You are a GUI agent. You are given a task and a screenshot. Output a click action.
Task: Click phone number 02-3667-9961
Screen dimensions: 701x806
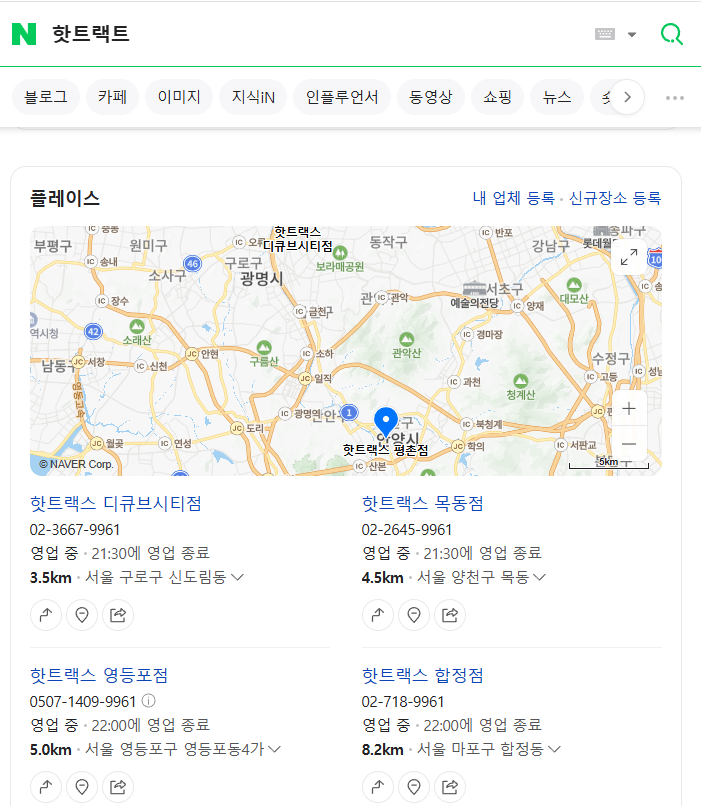click(x=75, y=529)
